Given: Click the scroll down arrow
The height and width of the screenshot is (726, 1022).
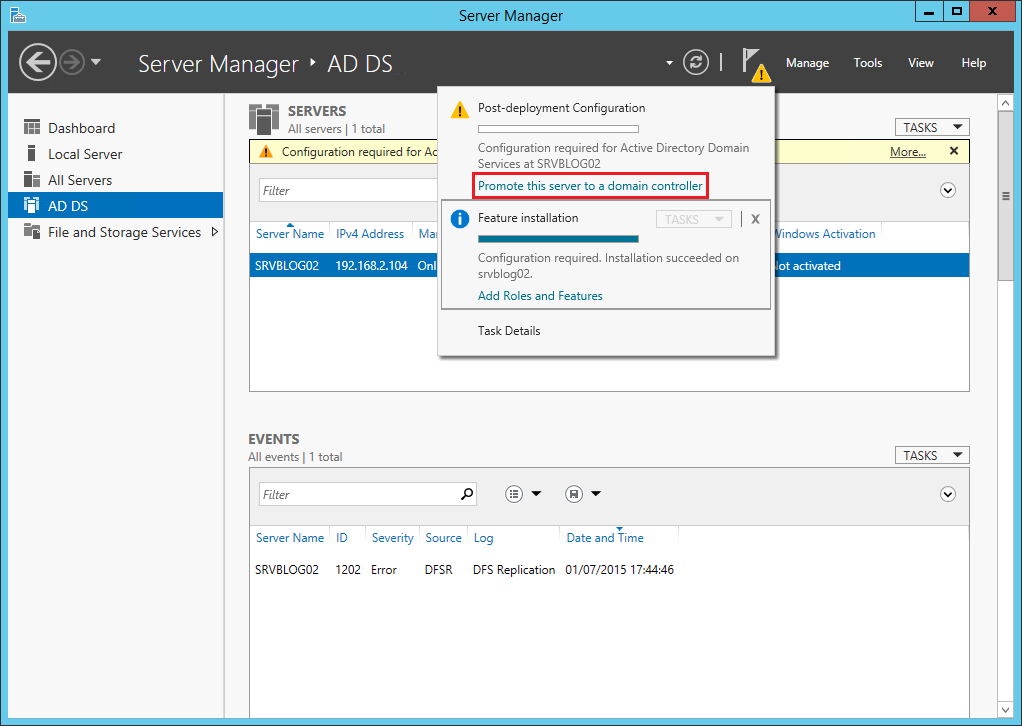Looking at the screenshot, I should (x=1005, y=709).
